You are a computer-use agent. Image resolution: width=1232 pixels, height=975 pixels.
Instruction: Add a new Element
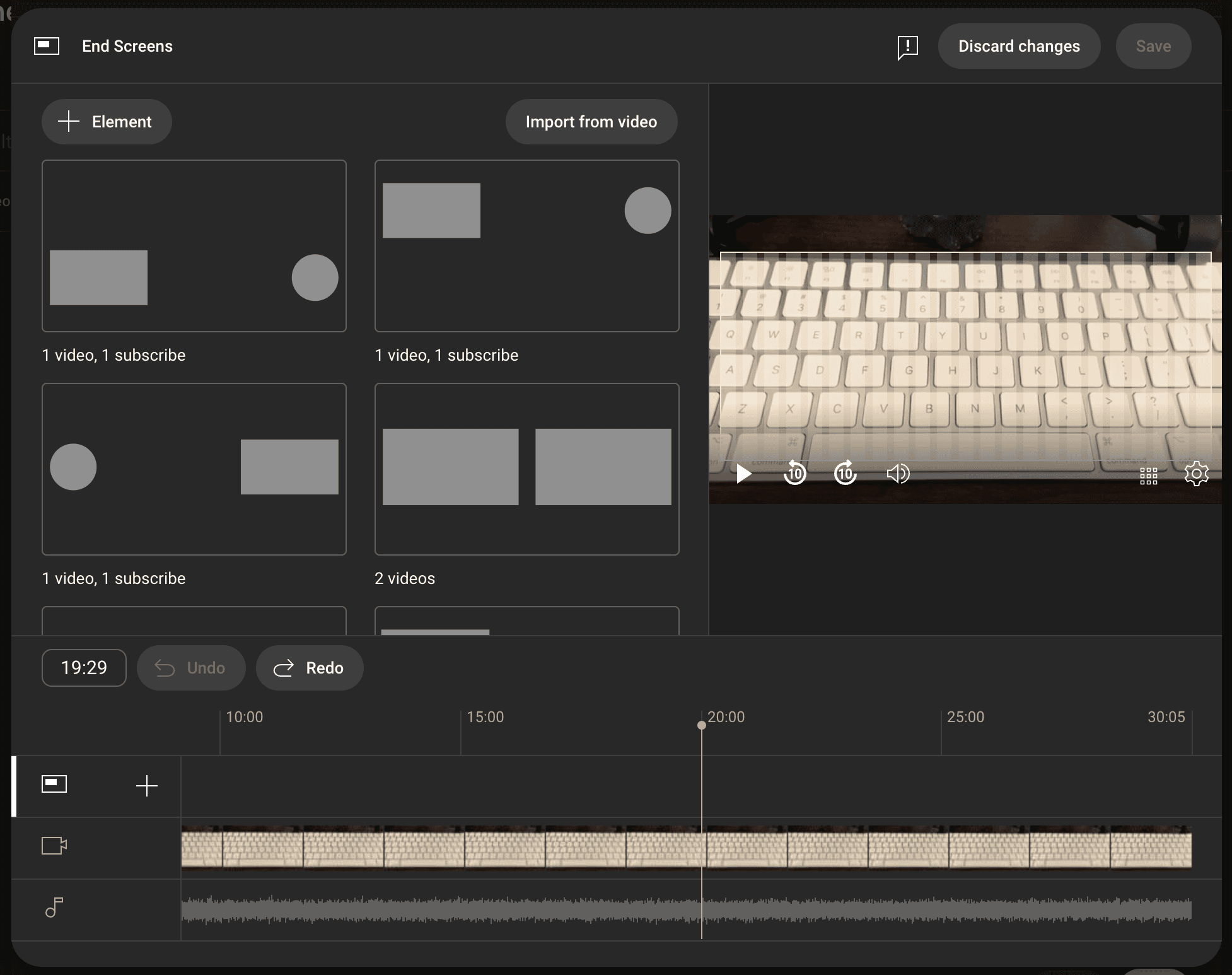tap(107, 122)
